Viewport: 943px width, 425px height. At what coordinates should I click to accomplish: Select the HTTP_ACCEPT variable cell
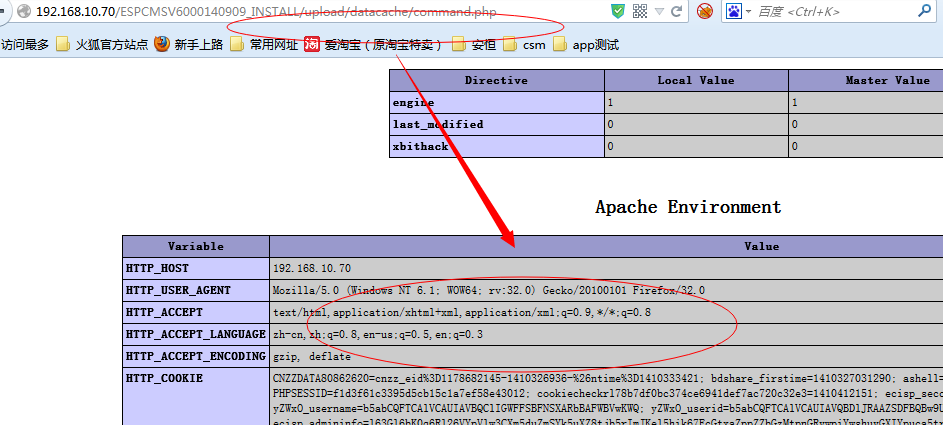coord(196,313)
